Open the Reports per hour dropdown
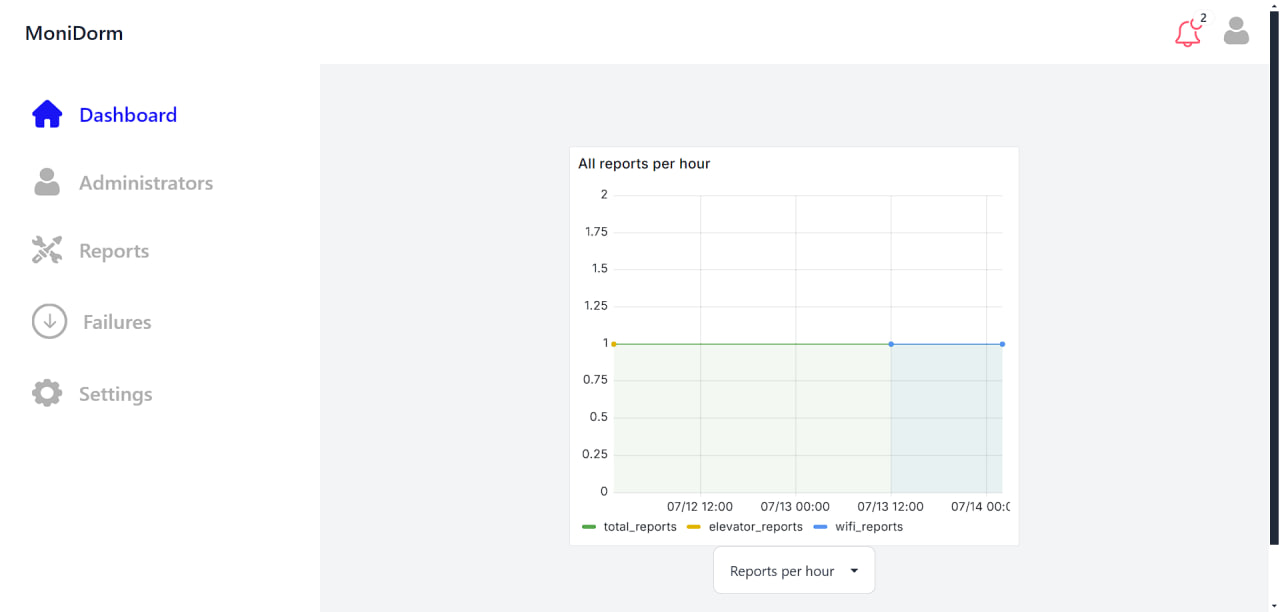The height and width of the screenshot is (612, 1280). pos(782,571)
